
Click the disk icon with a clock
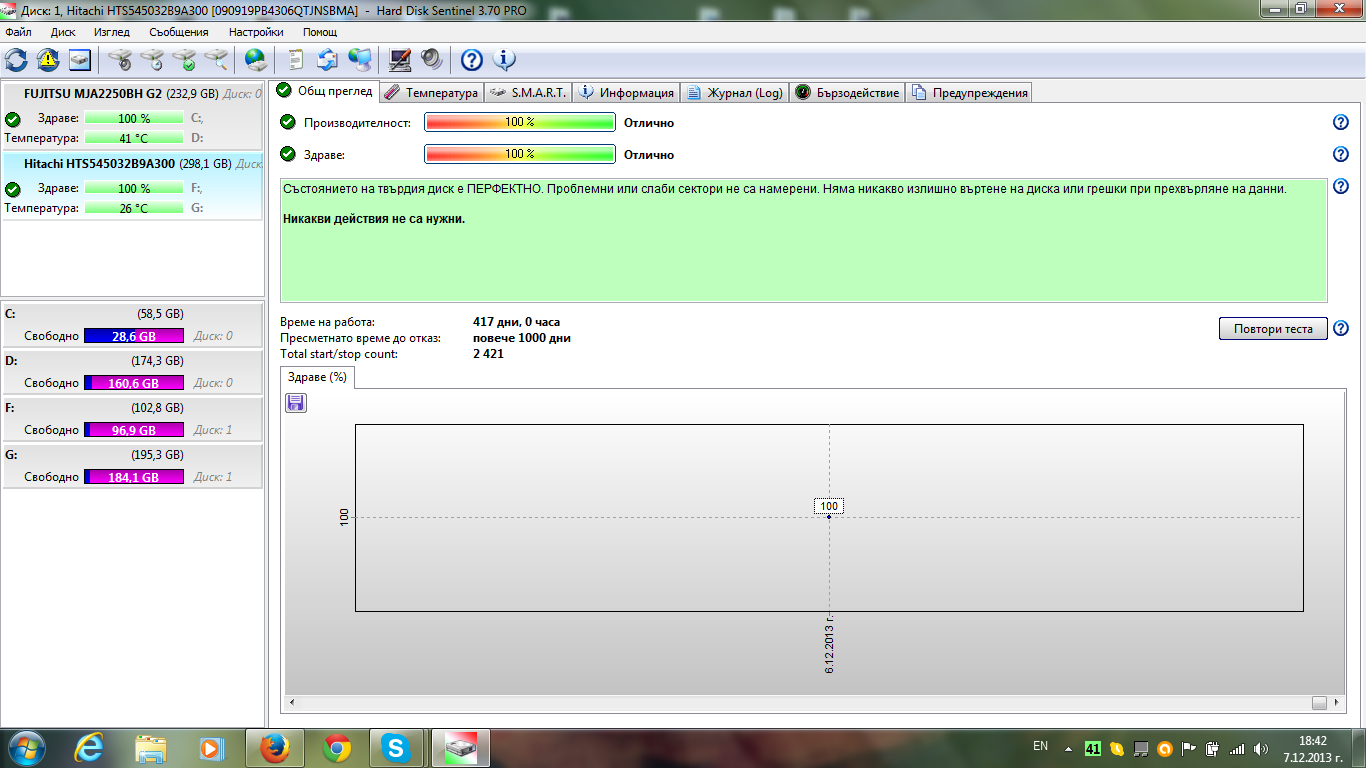pos(152,59)
